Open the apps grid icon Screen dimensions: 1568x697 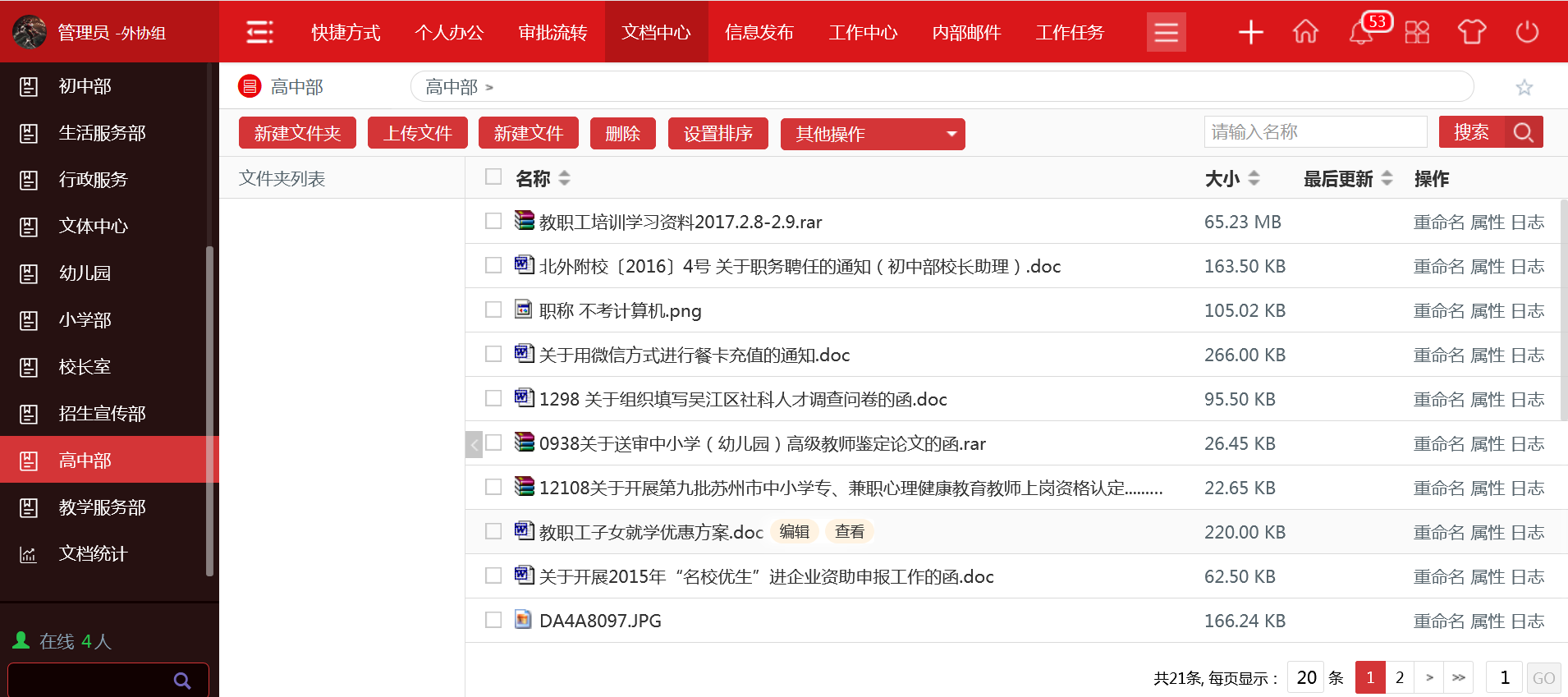(1417, 32)
